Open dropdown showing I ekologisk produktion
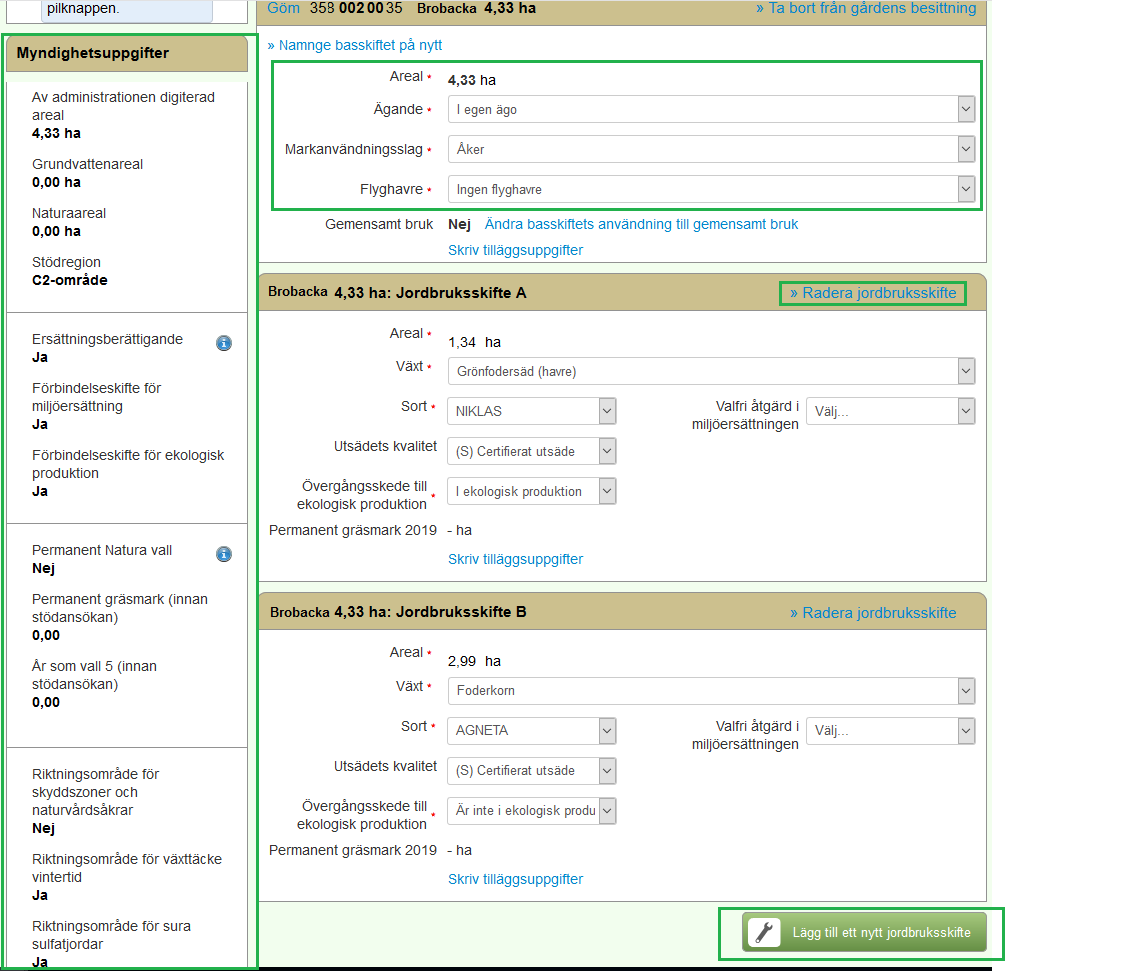 [x=532, y=492]
